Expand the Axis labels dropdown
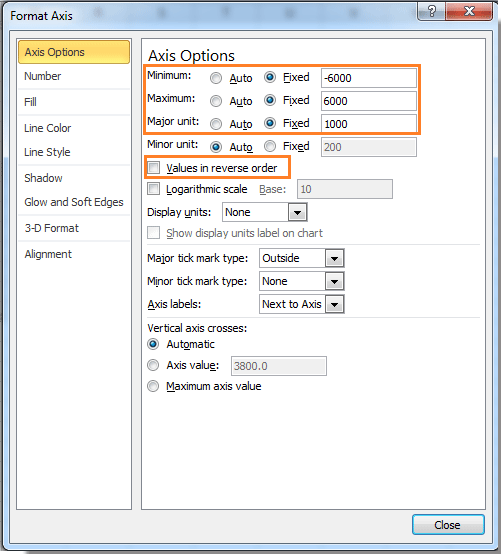 [x=335, y=304]
